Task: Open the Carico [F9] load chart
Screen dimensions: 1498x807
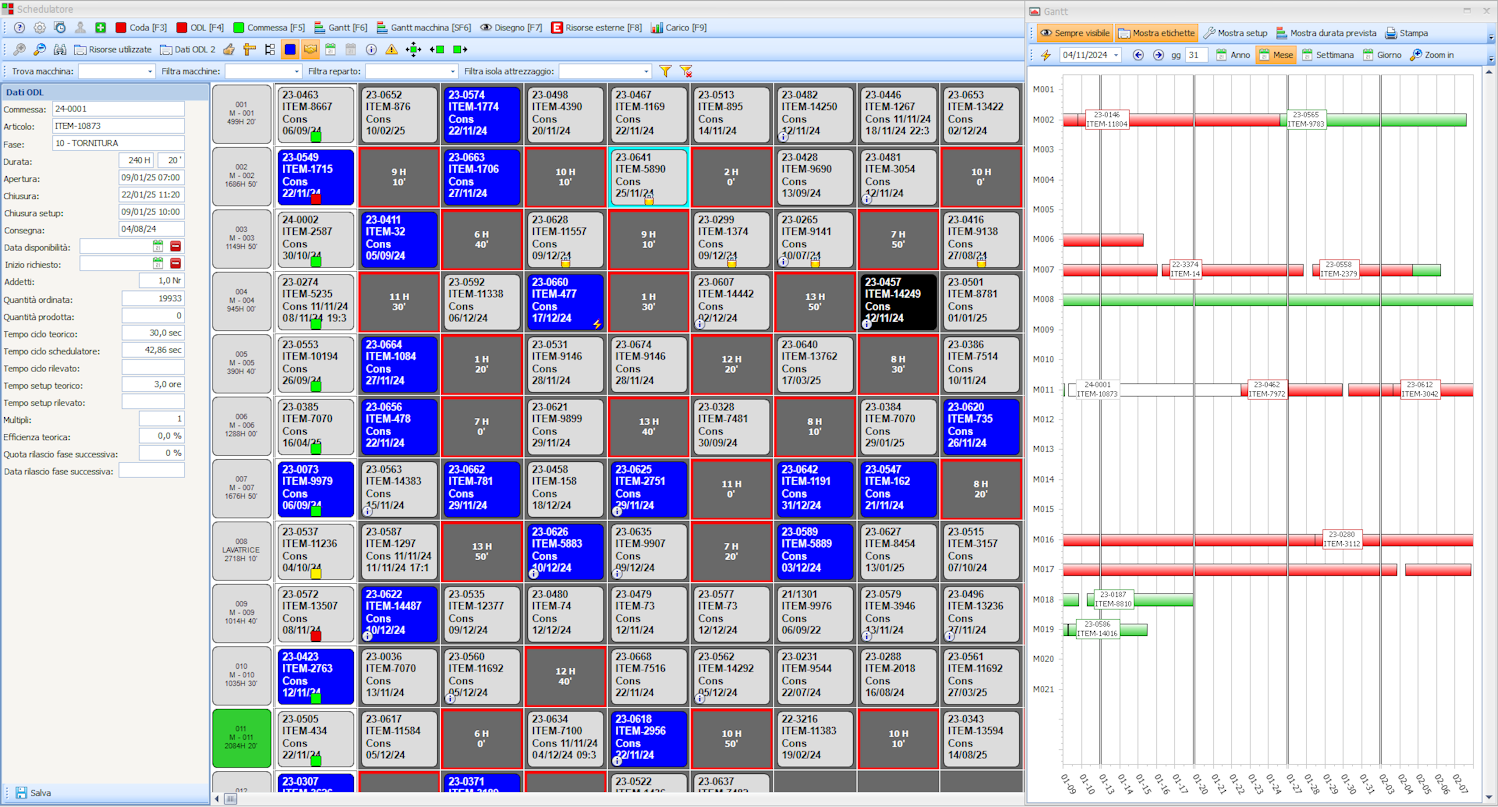Action: tap(679, 28)
